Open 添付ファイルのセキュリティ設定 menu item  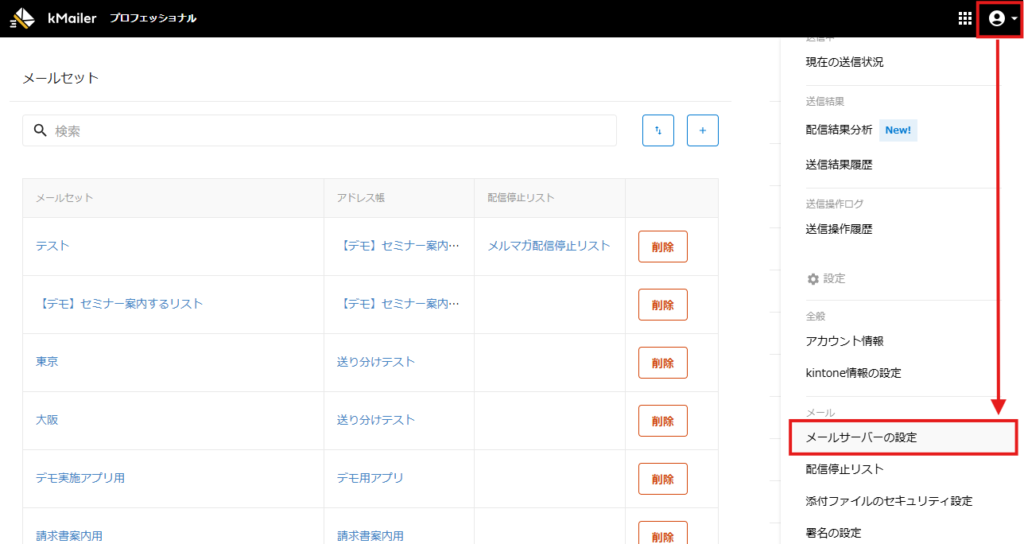click(x=888, y=501)
